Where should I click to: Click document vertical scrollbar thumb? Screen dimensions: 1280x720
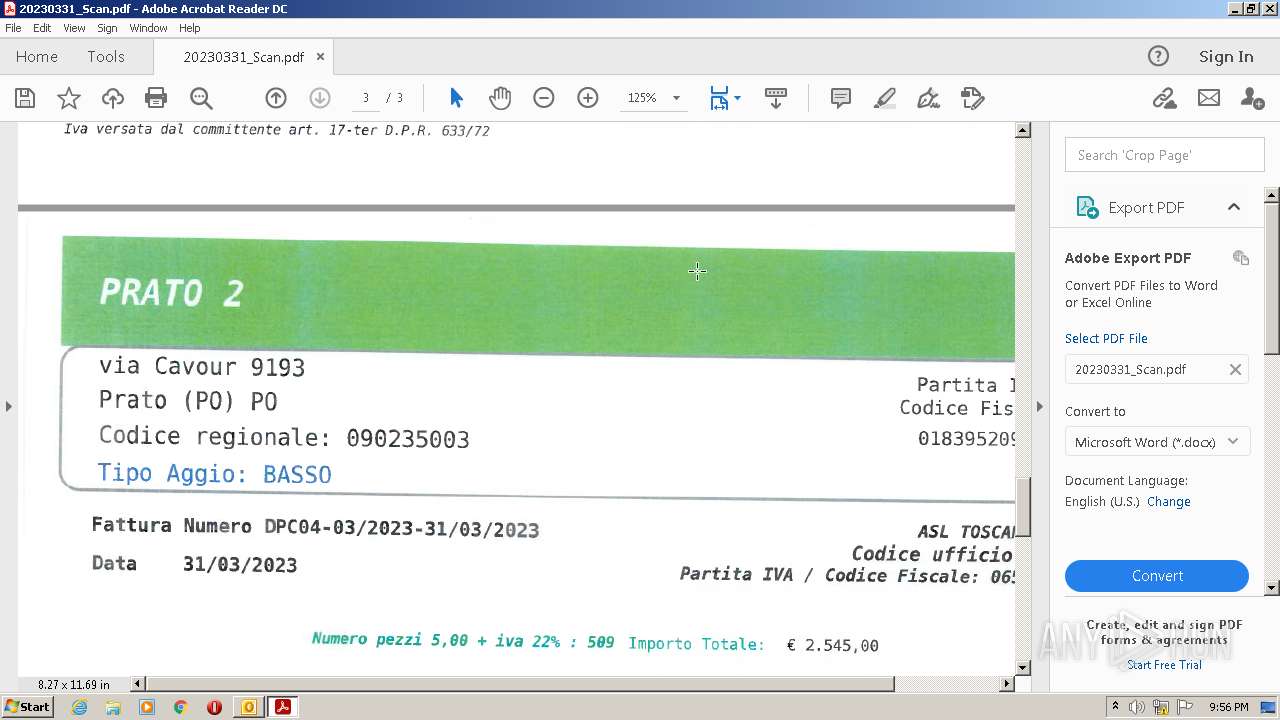coord(1023,508)
